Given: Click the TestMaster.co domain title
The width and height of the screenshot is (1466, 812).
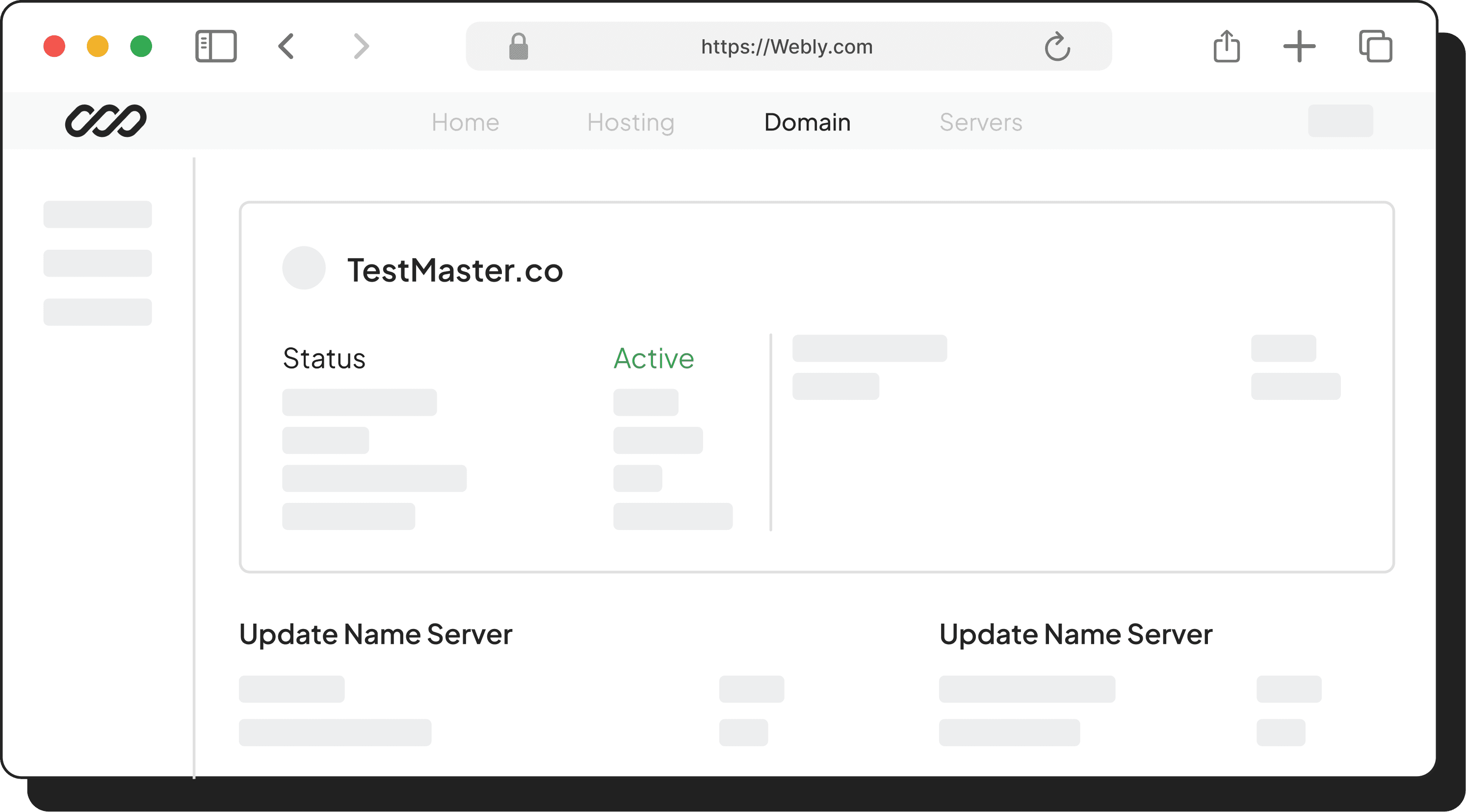Looking at the screenshot, I should (455, 270).
